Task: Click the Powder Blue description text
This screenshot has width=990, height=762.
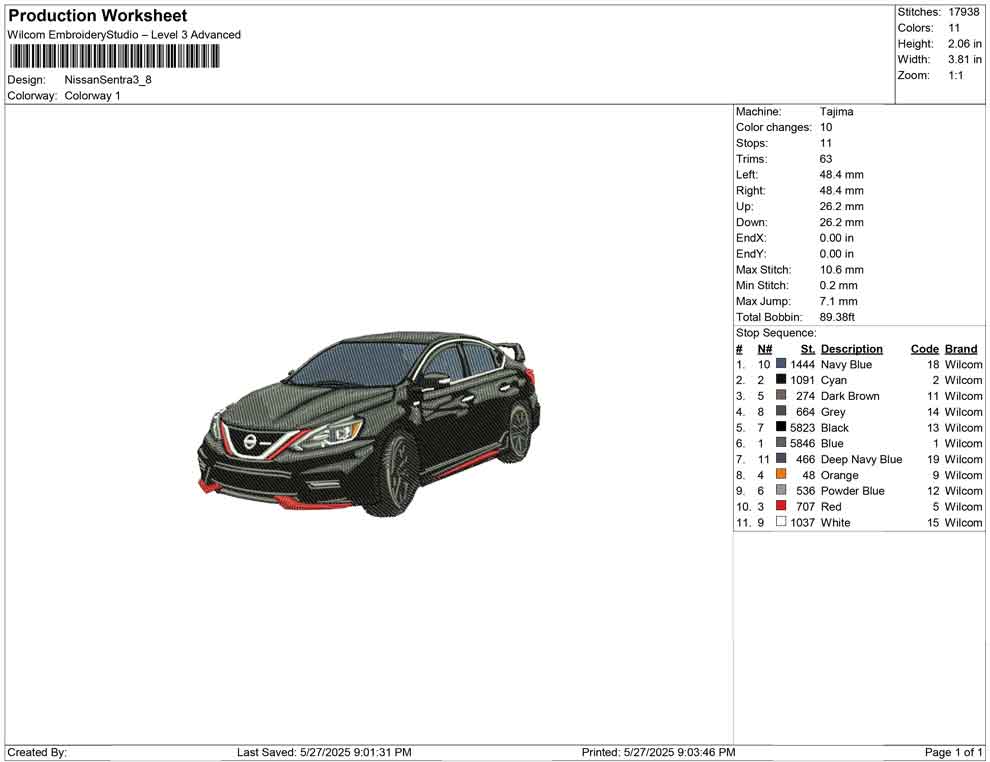Action: pyautogui.click(x=852, y=491)
